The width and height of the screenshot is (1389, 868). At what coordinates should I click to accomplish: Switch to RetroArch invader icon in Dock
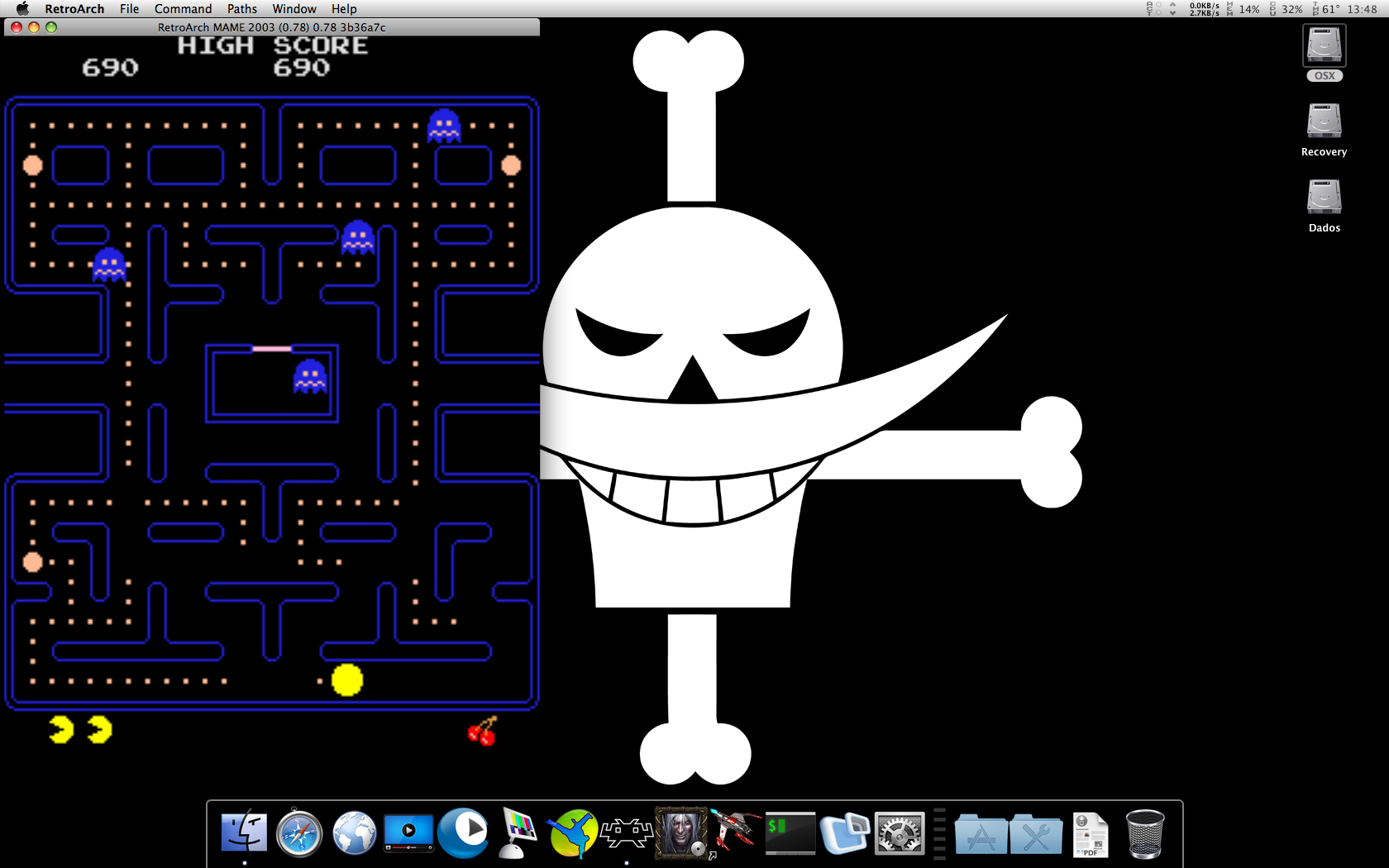627,833
